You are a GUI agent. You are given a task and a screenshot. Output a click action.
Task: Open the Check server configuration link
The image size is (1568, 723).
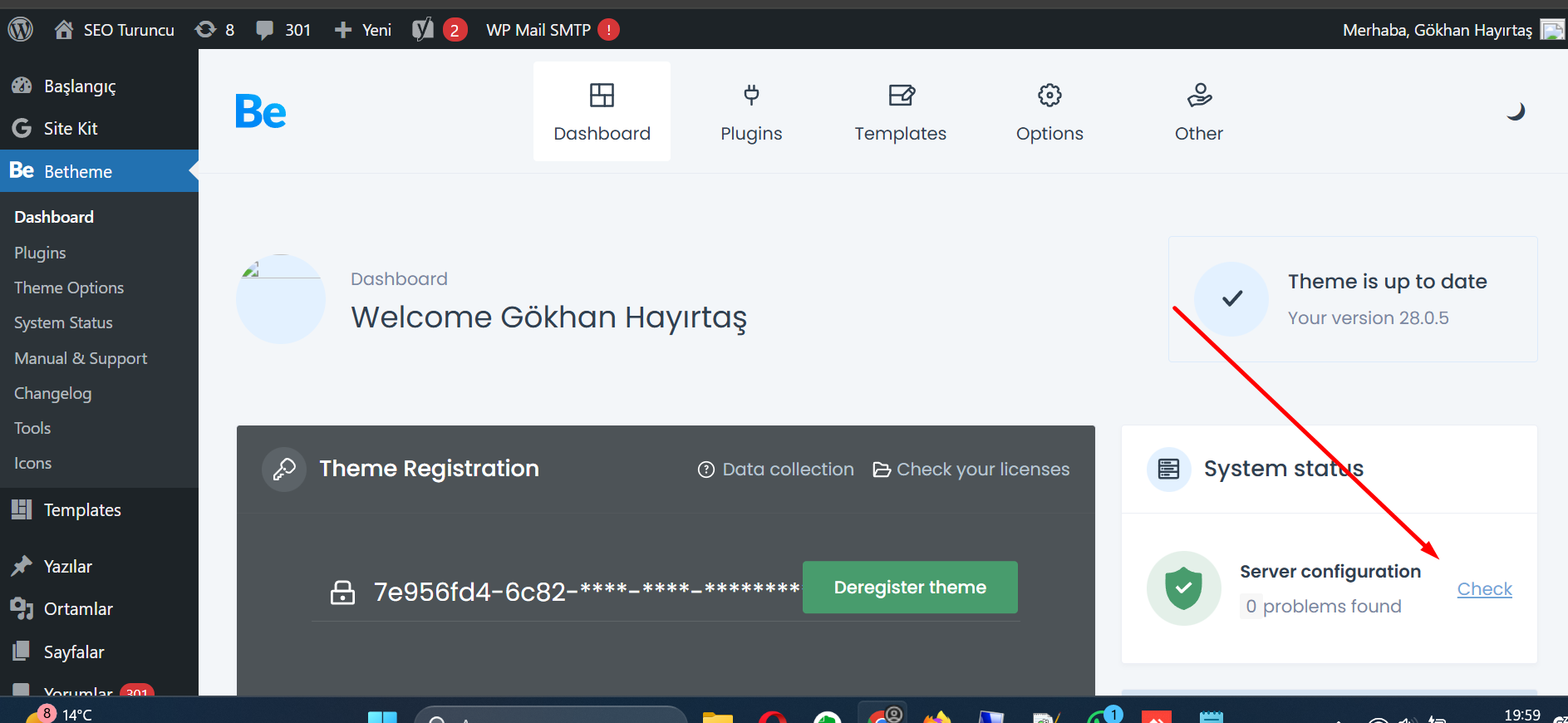tap(1485, 588)
